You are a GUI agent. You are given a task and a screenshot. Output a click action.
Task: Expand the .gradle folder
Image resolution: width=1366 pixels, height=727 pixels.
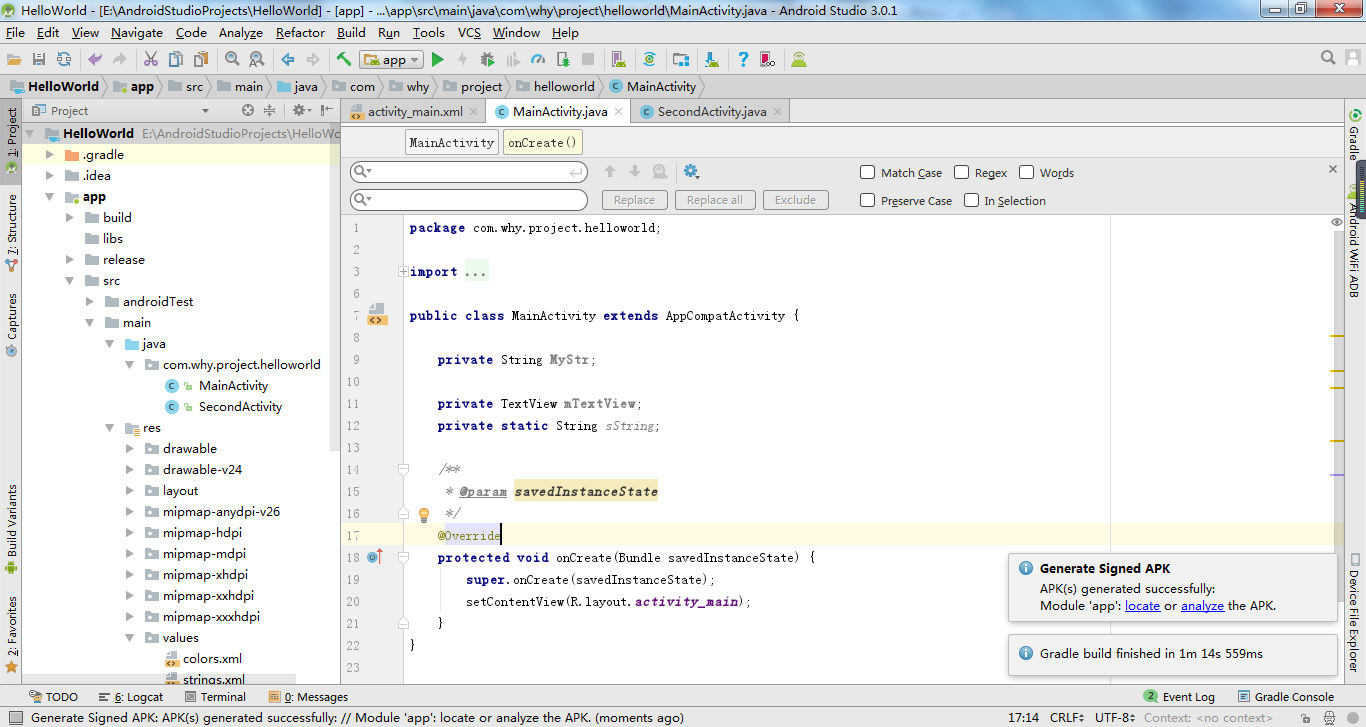[x=49, y=155]
